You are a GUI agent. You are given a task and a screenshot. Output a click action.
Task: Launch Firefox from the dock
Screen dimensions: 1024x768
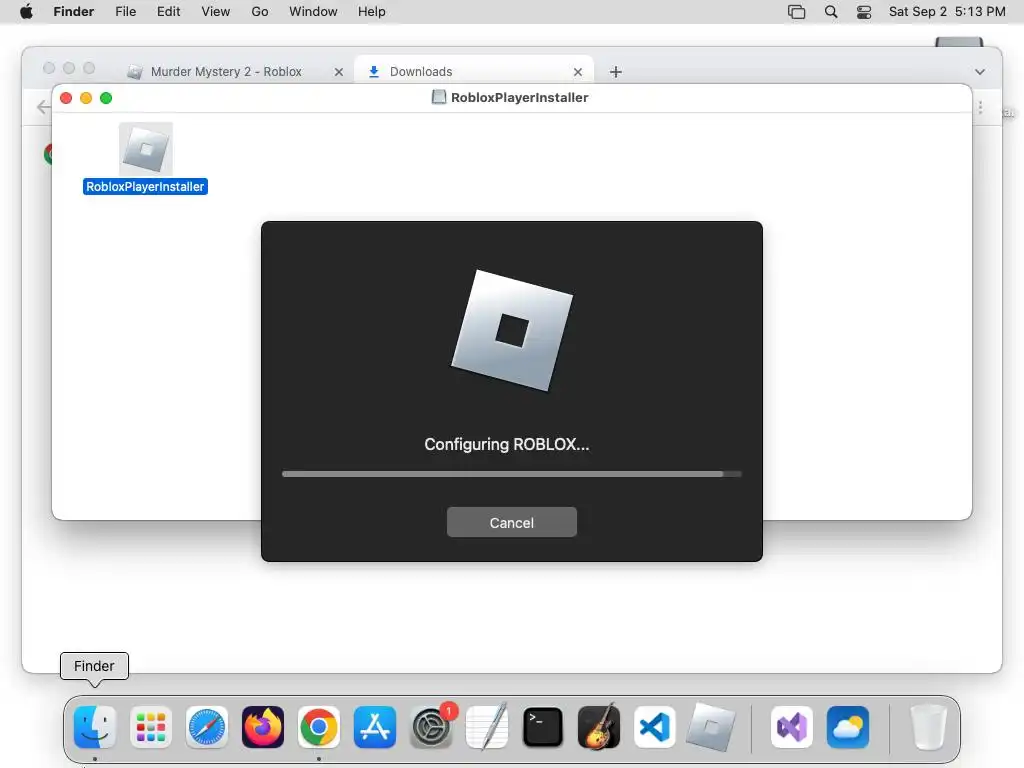[x=263, y=727]
